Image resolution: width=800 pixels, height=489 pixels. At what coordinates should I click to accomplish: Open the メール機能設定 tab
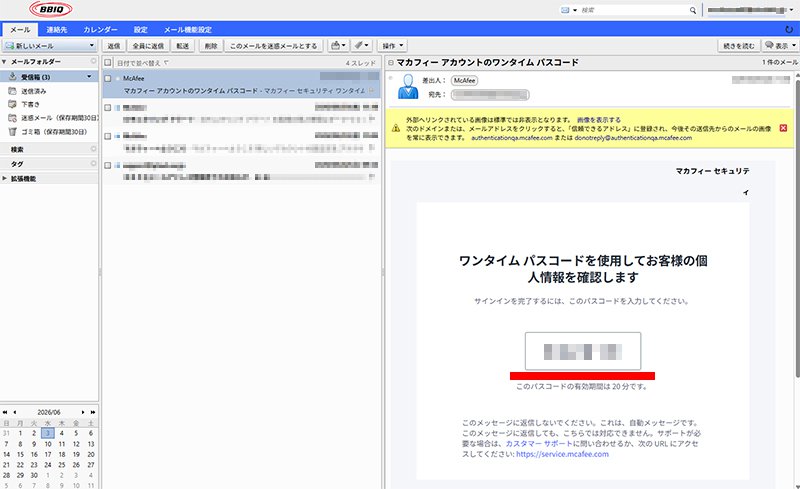[188, 30]
